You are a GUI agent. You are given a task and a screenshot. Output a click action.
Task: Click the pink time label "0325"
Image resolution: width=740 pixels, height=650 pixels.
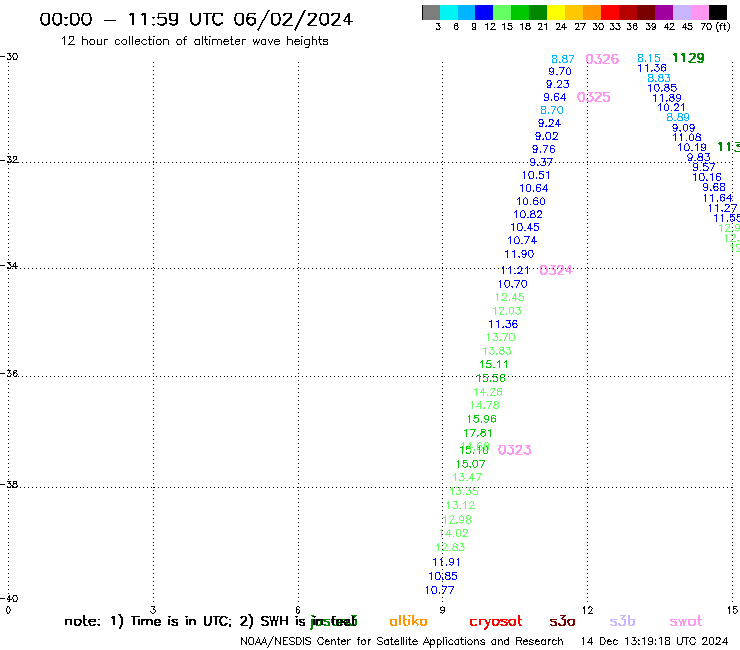(x=594, y=97)
